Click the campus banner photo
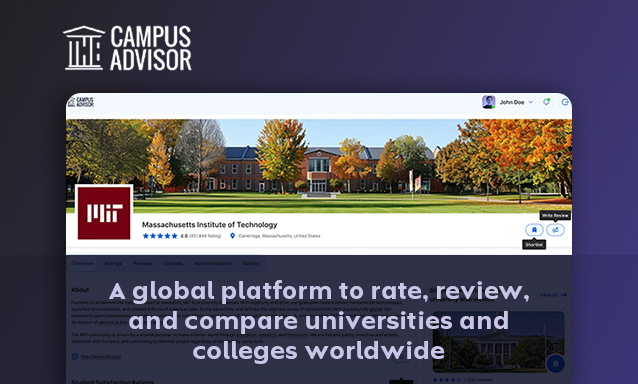The width and height of the screenshot is (638, 384). (319, 166)
